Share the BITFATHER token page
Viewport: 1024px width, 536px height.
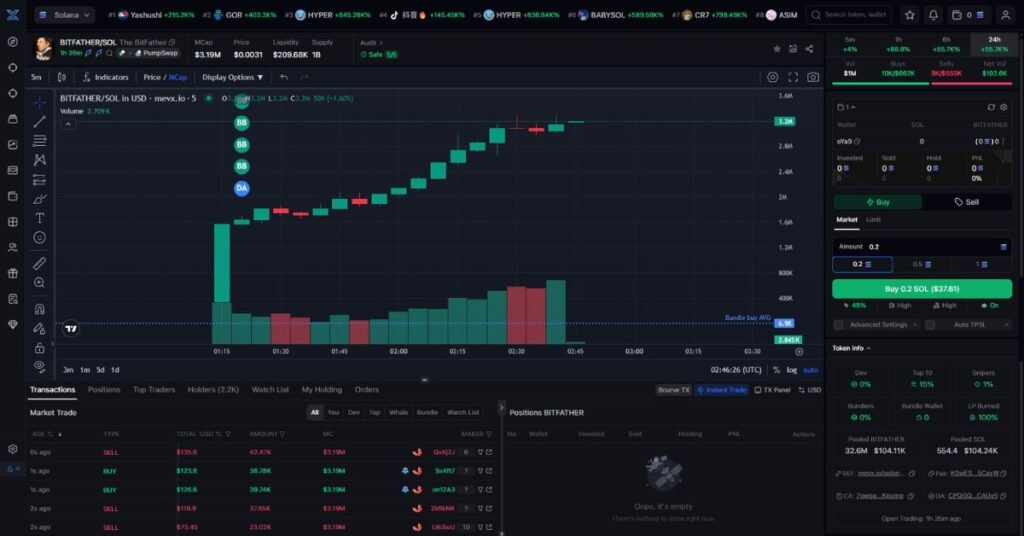tap(809, 49)
